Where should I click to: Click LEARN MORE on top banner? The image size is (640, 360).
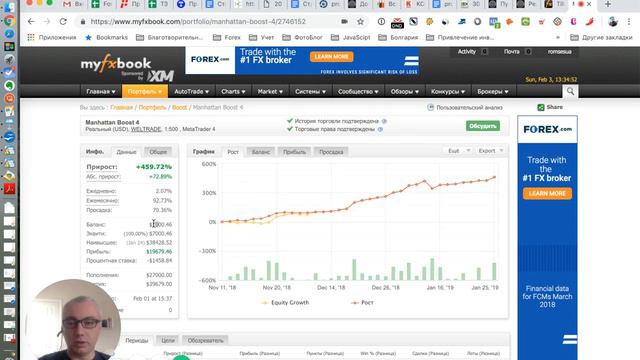(331, 57)
